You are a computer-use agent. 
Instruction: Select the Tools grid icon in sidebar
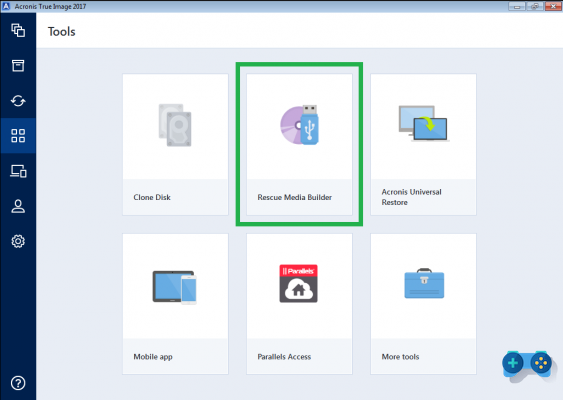[x=18, y=136]
